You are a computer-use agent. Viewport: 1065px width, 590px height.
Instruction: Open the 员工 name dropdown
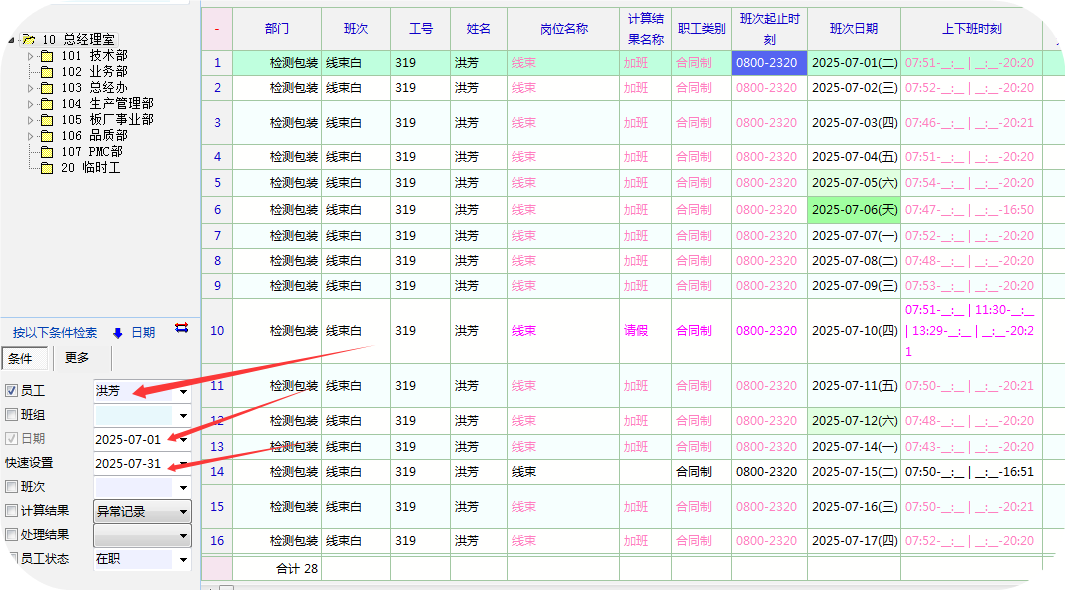(183, 391)
